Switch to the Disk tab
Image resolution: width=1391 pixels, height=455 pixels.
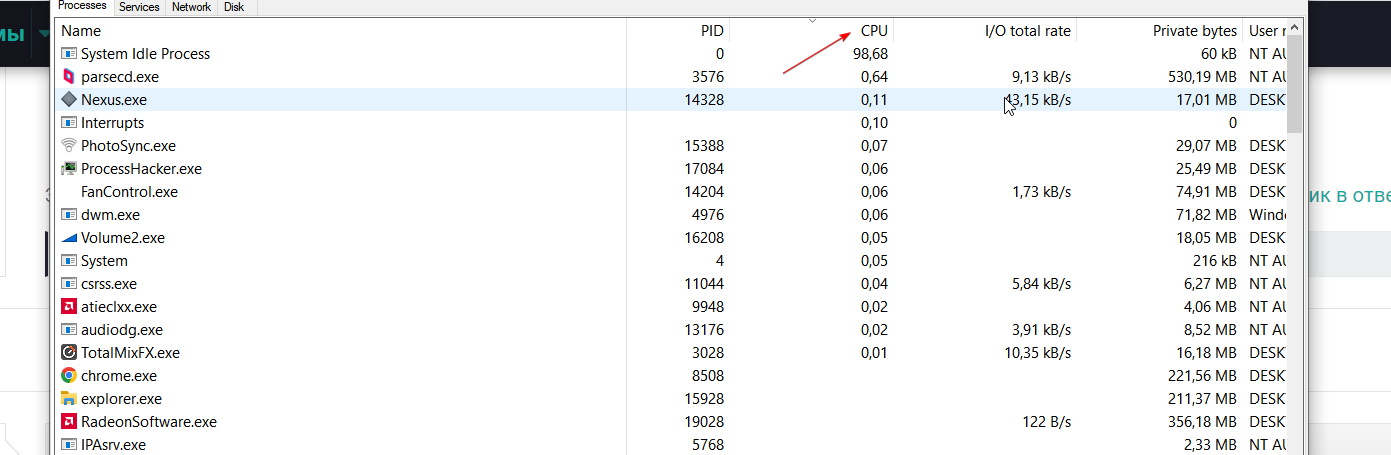tap(234, 7)
